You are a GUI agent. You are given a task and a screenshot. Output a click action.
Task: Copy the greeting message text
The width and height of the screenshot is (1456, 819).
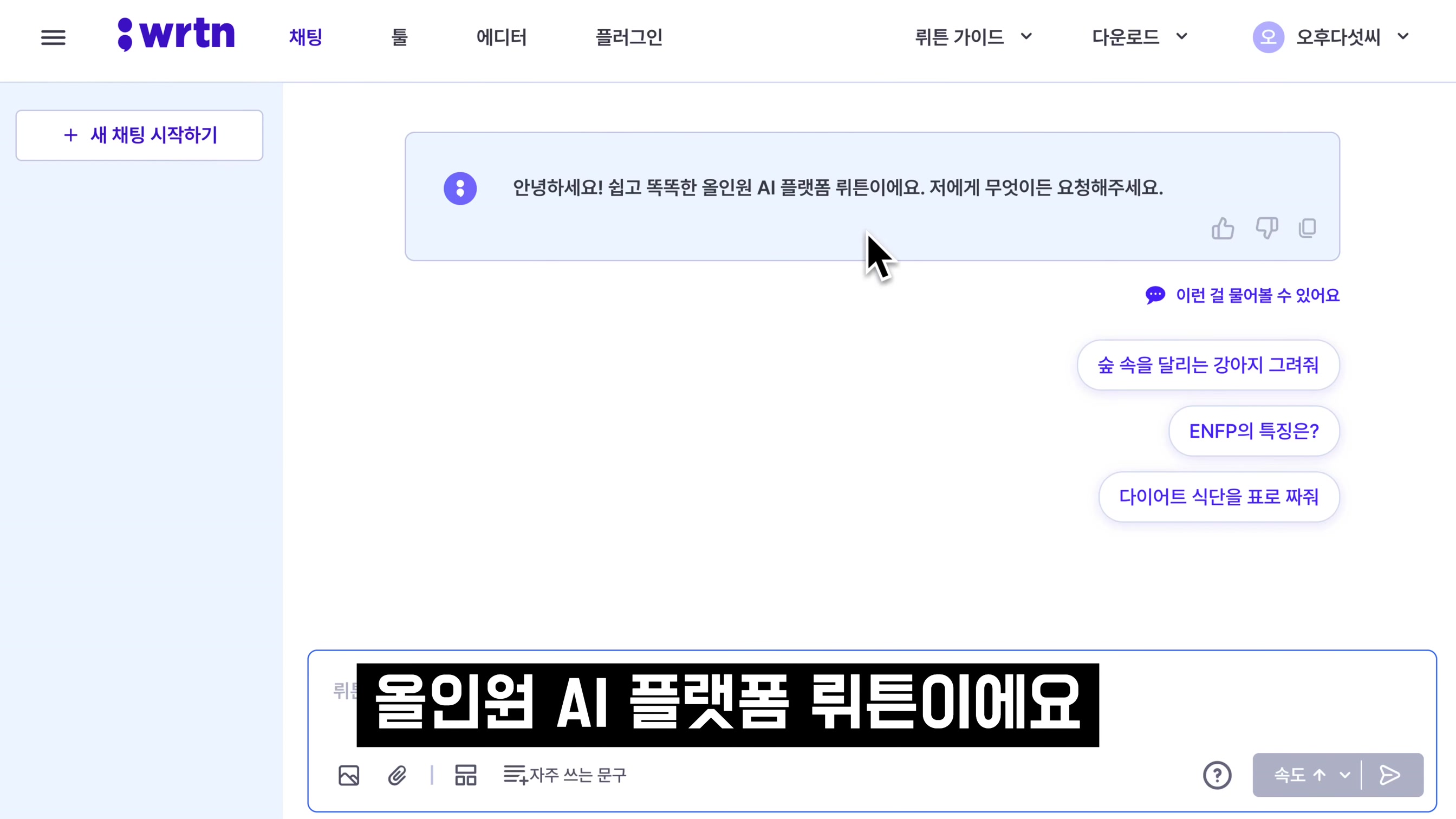pyautogui.click(x=1308, y=229)
